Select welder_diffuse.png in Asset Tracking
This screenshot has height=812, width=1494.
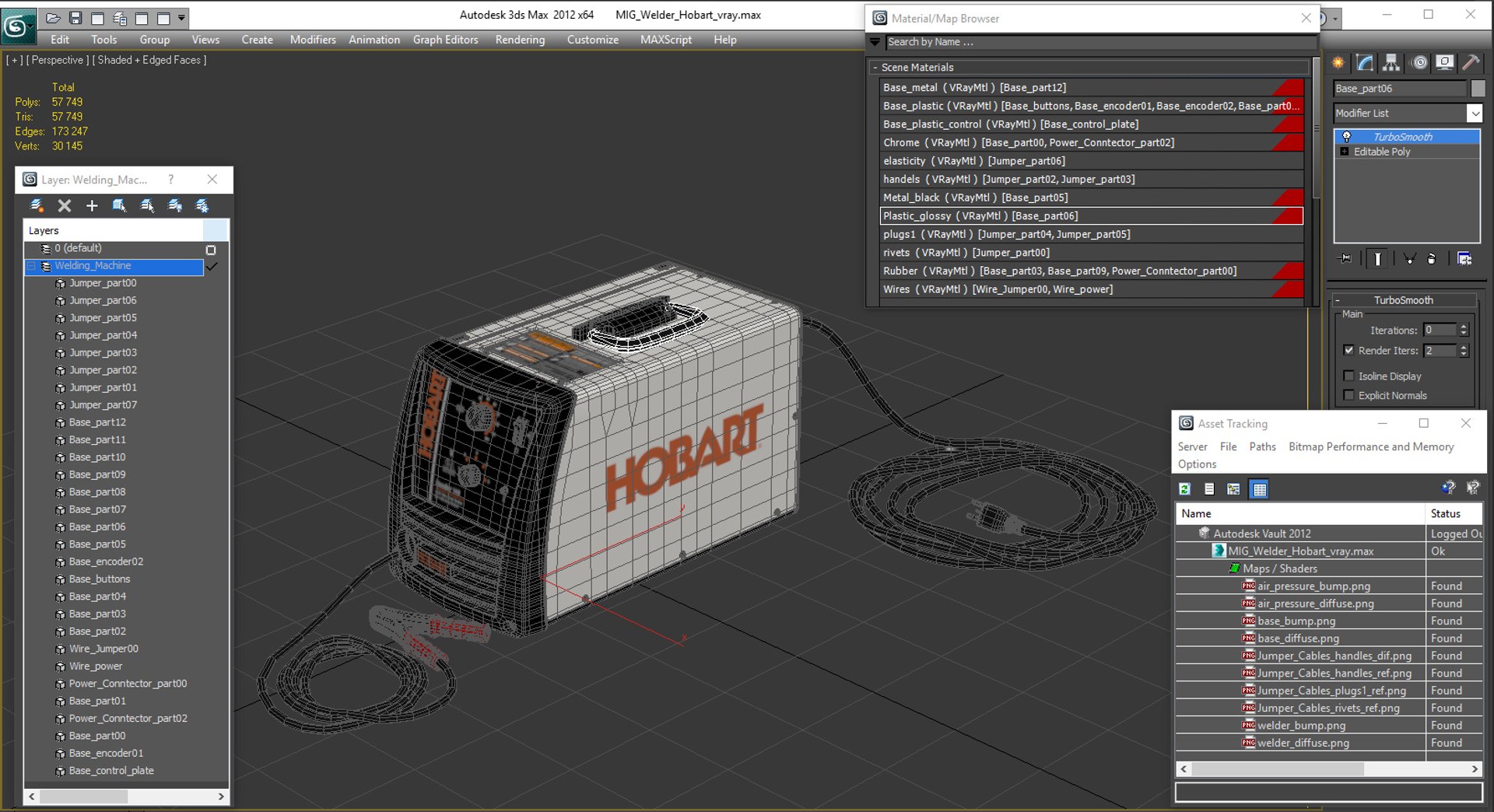[1303, 743]
